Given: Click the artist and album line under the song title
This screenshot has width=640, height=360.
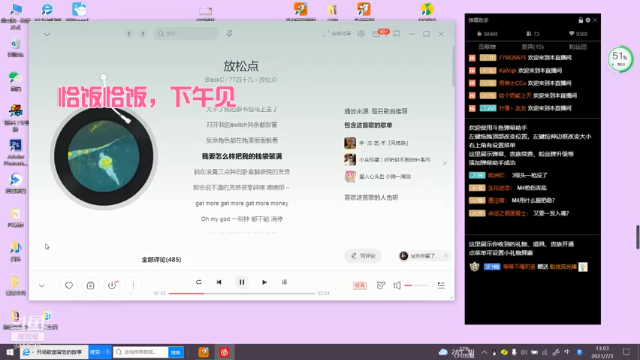Looking at the screenshot, I should click(x=241, y=80).
